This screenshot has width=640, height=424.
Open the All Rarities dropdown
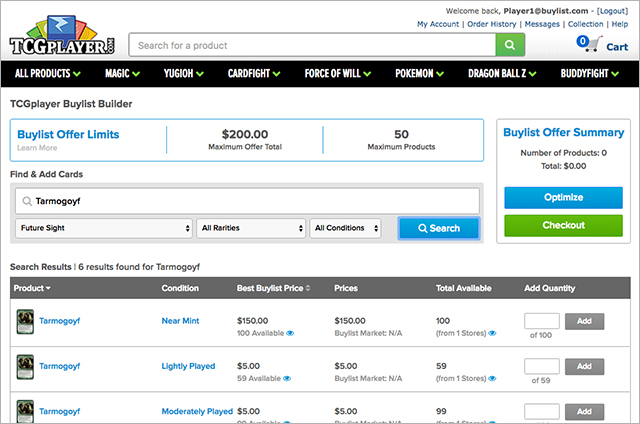251,228
